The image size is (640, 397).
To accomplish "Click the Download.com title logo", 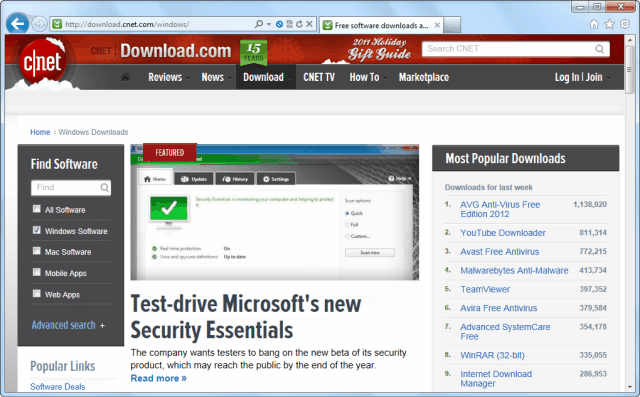I will tap(176, 51).
